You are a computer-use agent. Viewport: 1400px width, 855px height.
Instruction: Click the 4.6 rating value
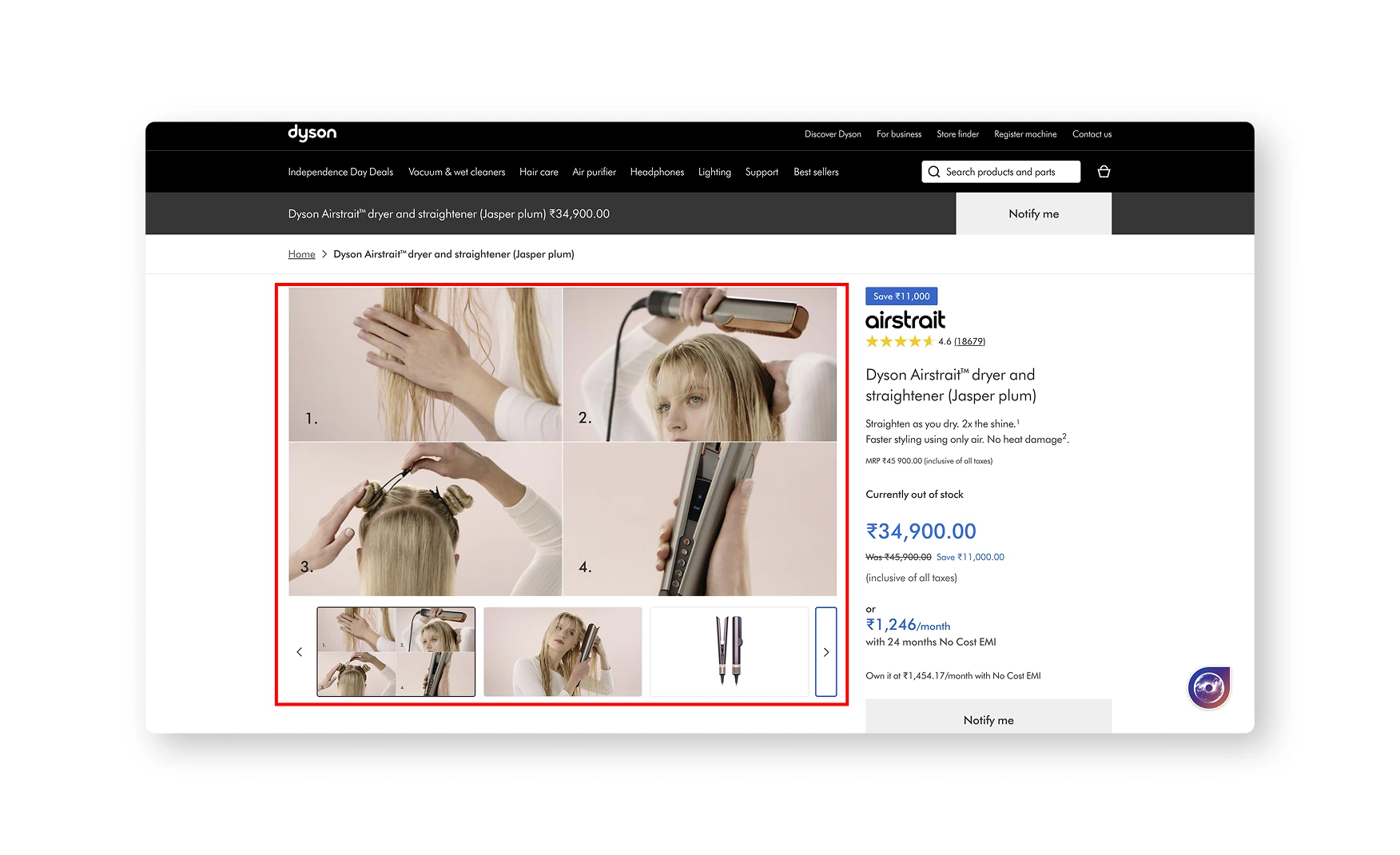[945, 341]
